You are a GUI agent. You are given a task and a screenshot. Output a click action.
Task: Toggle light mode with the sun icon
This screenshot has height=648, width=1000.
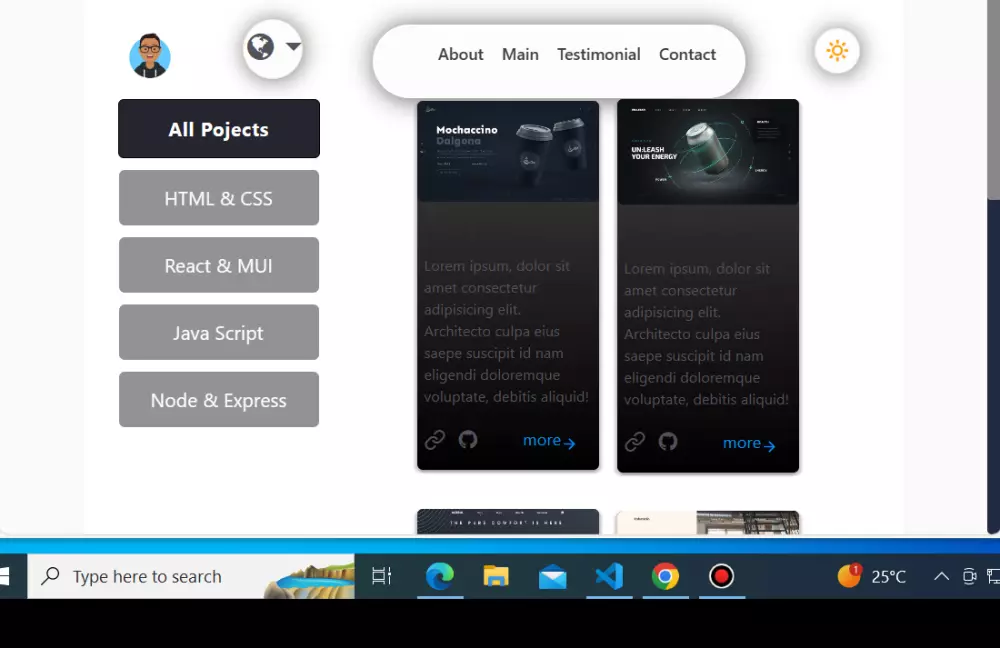[x=837, y=50]
